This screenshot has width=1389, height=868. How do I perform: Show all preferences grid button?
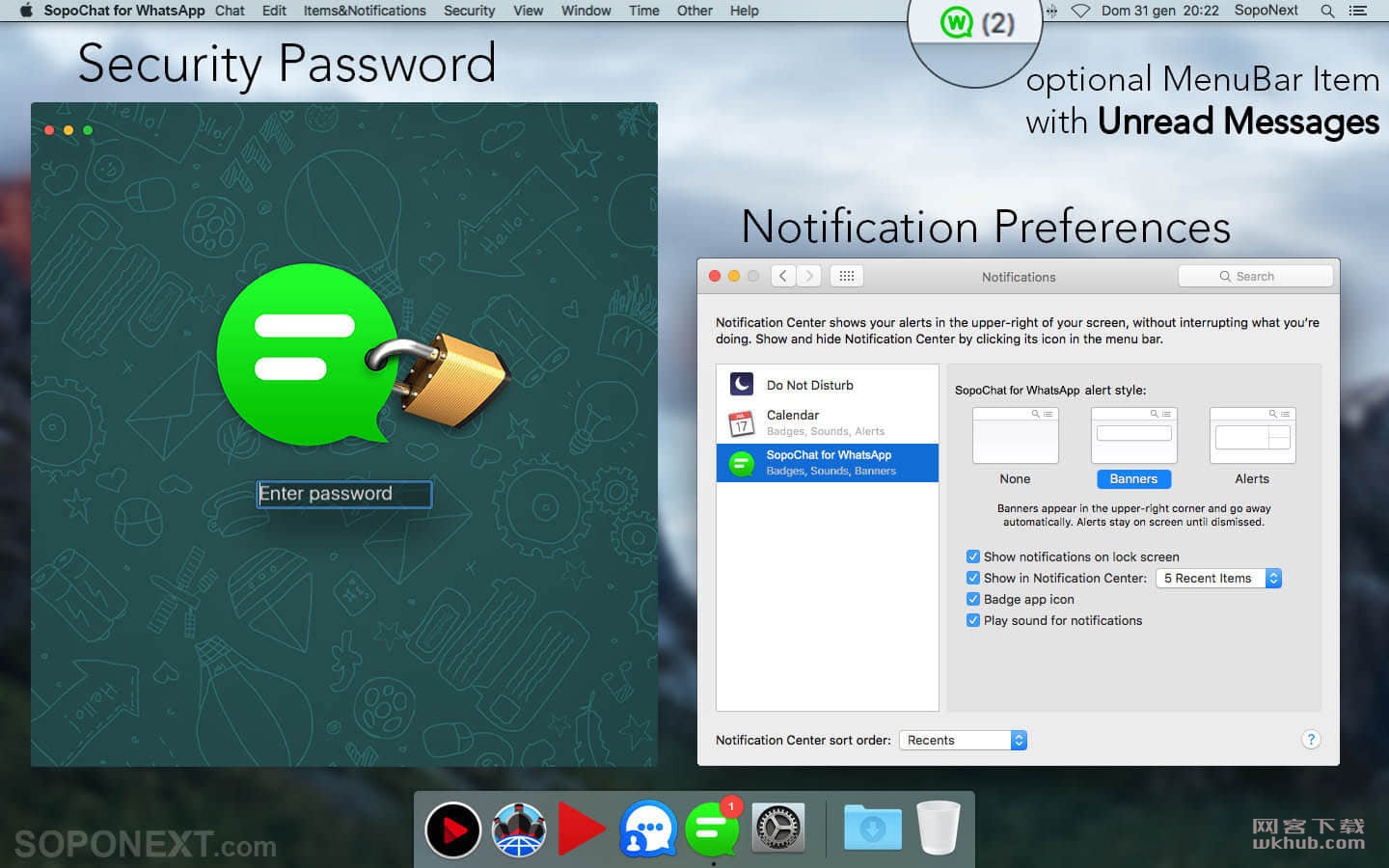pyautogui.click(x=846, y=276)
